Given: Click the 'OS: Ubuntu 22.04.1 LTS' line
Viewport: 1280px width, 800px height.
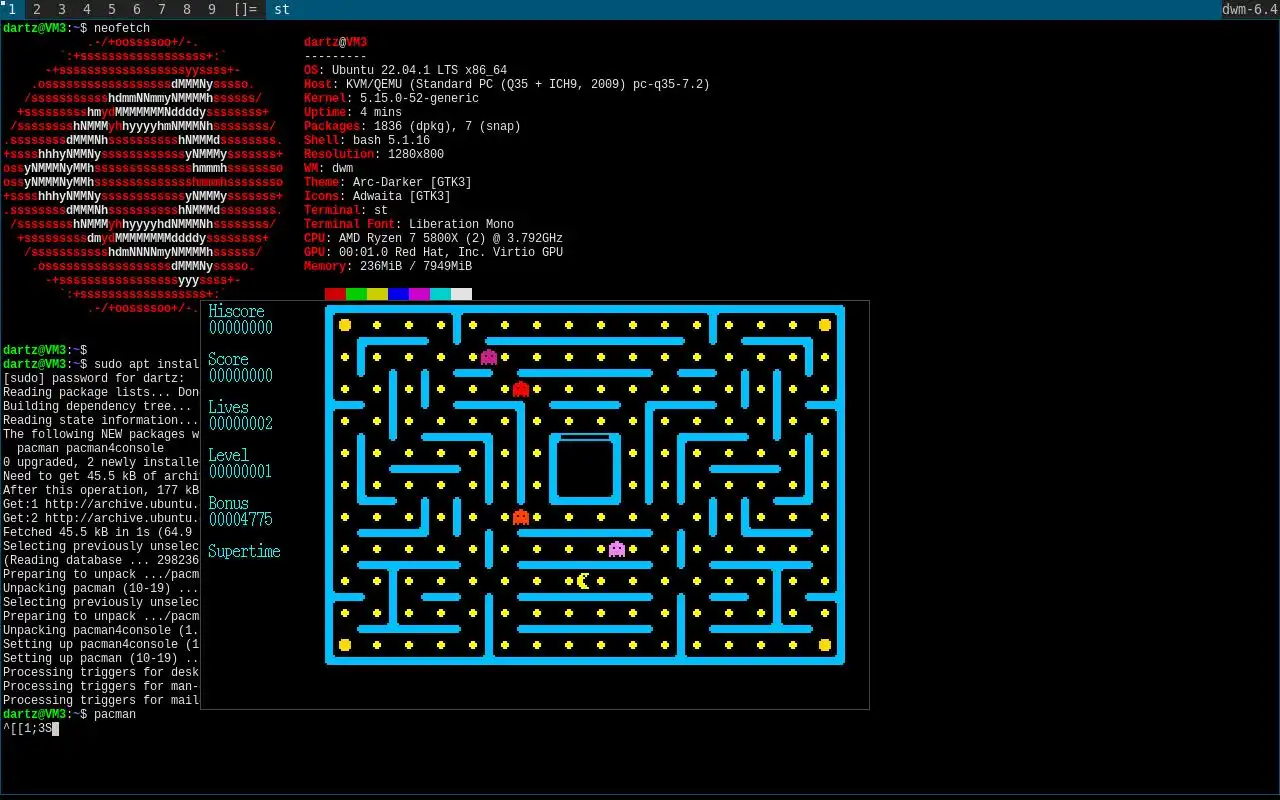Looking at the screenshot, I should point(405,70).
